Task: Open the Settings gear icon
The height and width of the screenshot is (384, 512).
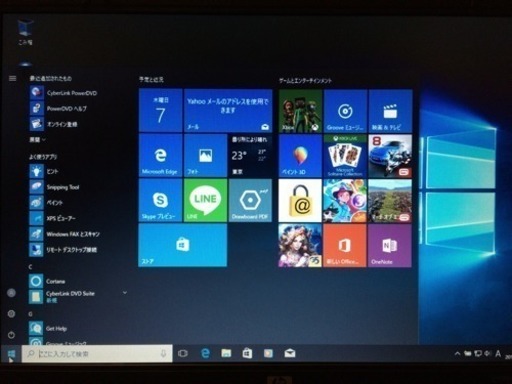Action: point(11,314)
